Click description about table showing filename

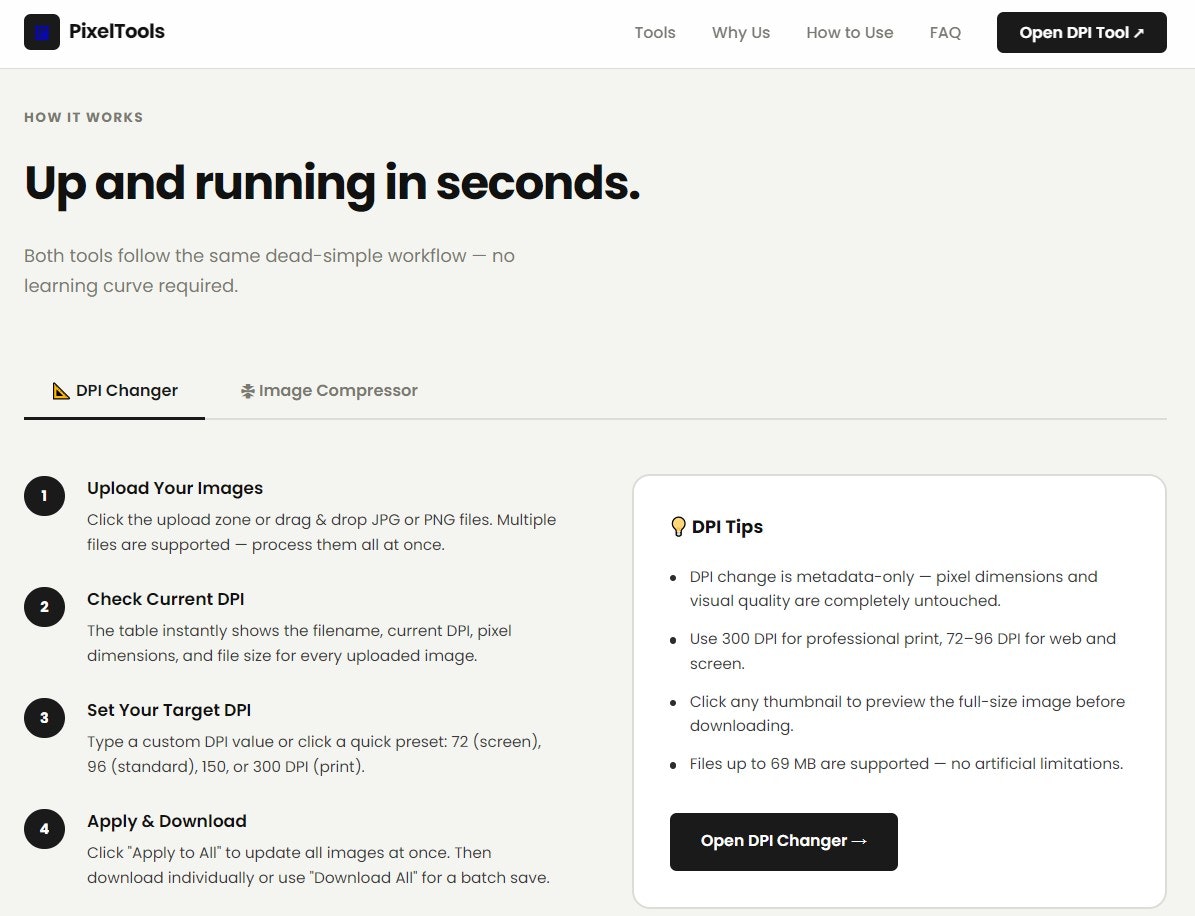pos(299,642)
